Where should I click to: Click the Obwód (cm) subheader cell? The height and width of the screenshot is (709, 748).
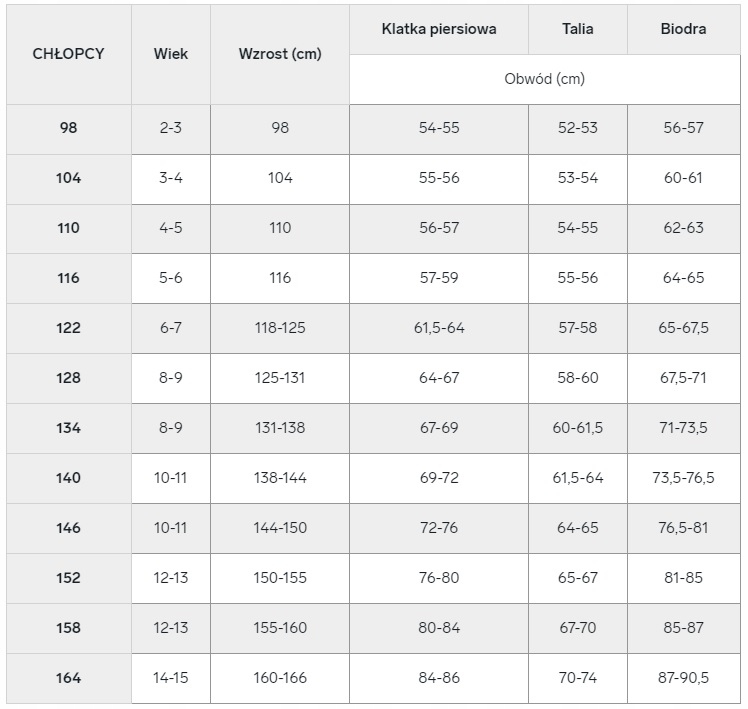[x=545, y=79]
